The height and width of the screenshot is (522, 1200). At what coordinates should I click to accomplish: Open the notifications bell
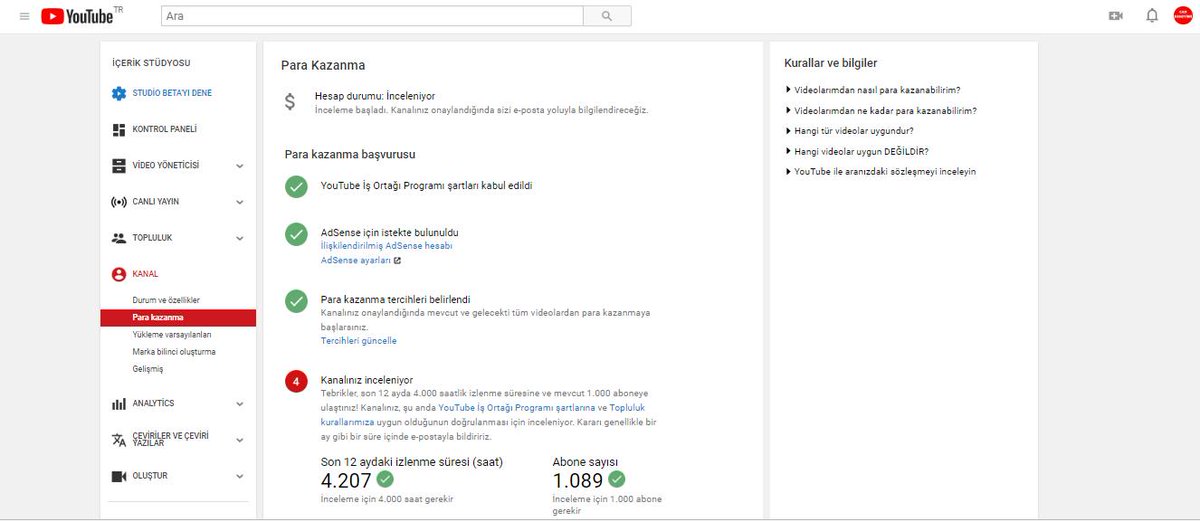click(x=1152, y=16)
